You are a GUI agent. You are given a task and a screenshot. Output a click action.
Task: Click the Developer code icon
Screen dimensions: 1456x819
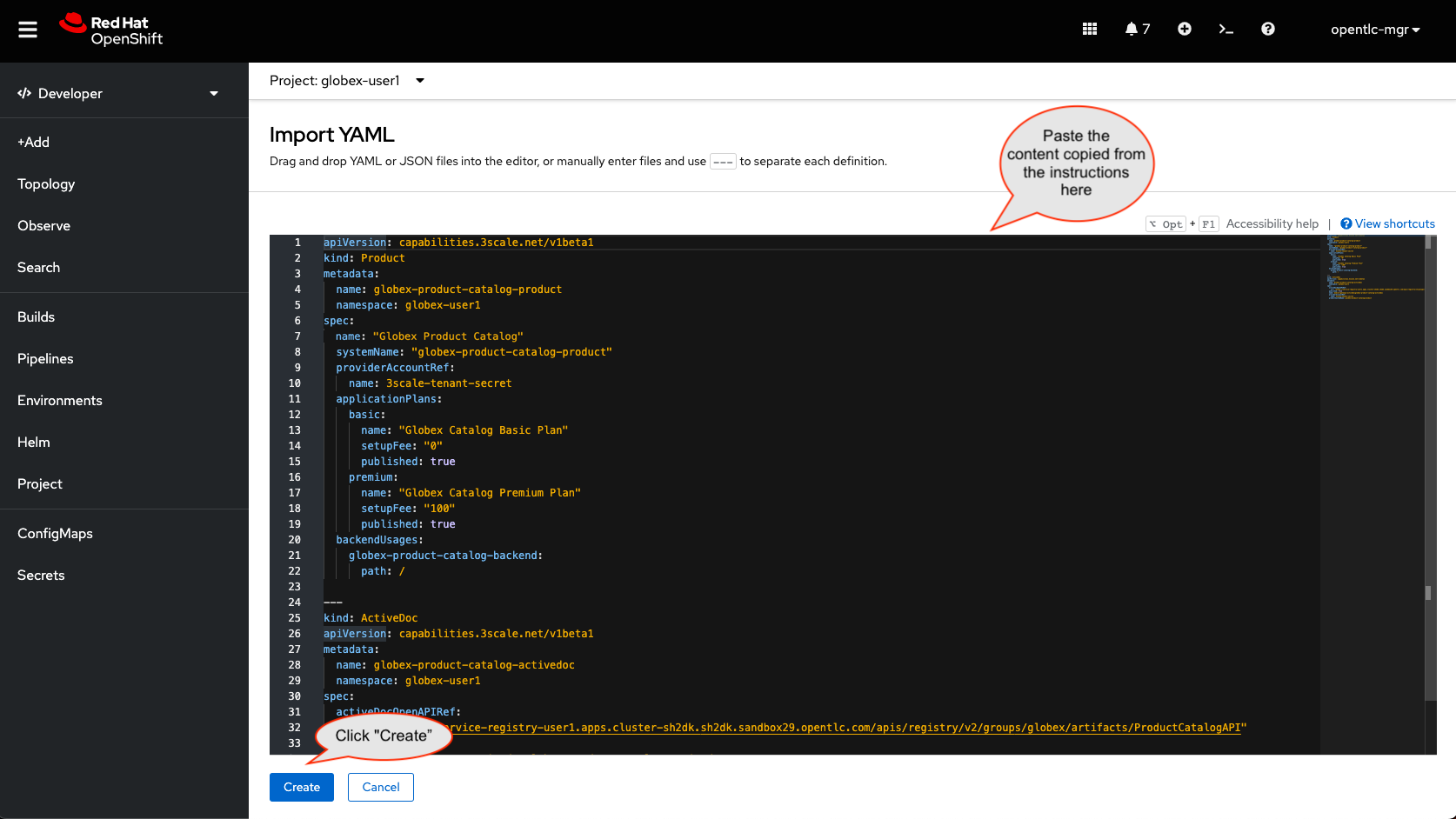pyautogui.click(x=24, y=93)
